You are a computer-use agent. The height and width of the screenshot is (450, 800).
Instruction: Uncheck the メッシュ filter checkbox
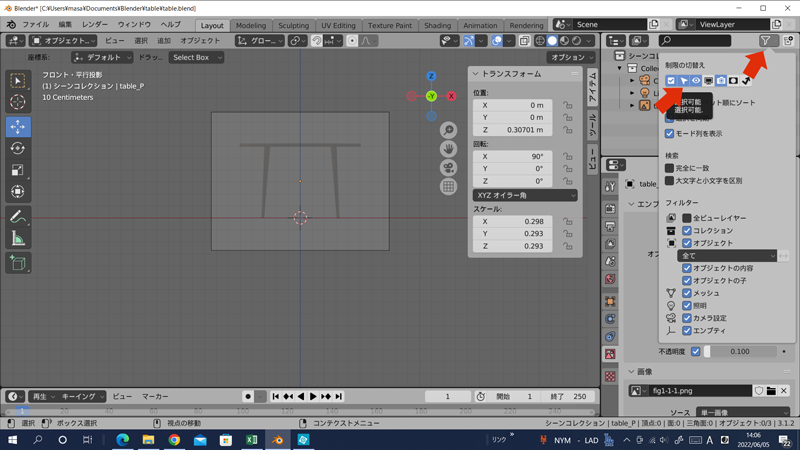point(687,293)
